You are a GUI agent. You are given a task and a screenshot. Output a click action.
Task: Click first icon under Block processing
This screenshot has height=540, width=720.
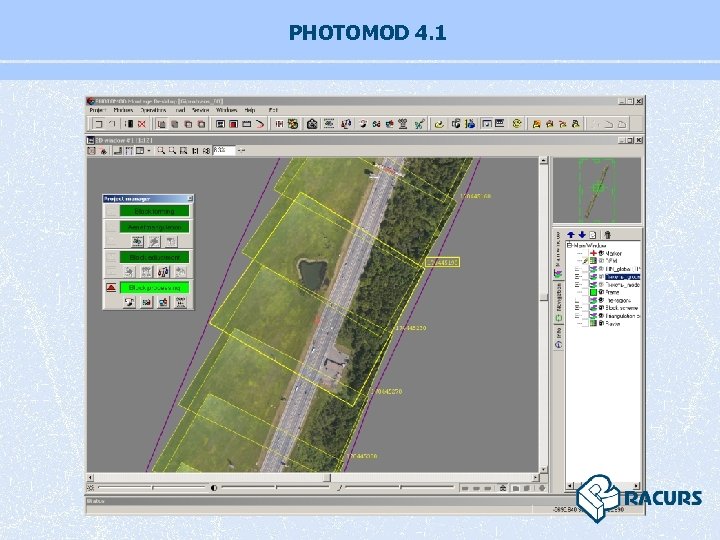point(129,303)
